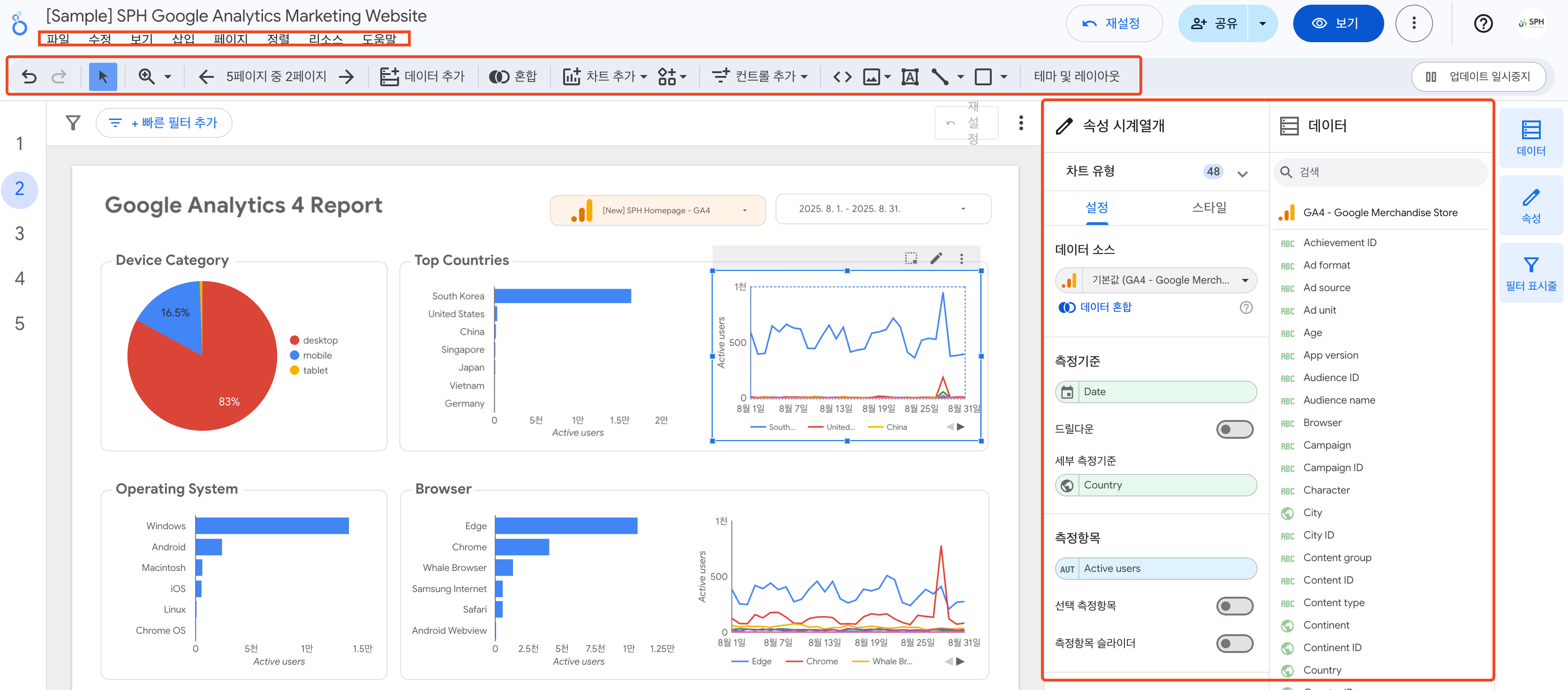The image size is (1568, 690).
Task: Click the 데이터 추가 icon
Action: tap(390, 76)
